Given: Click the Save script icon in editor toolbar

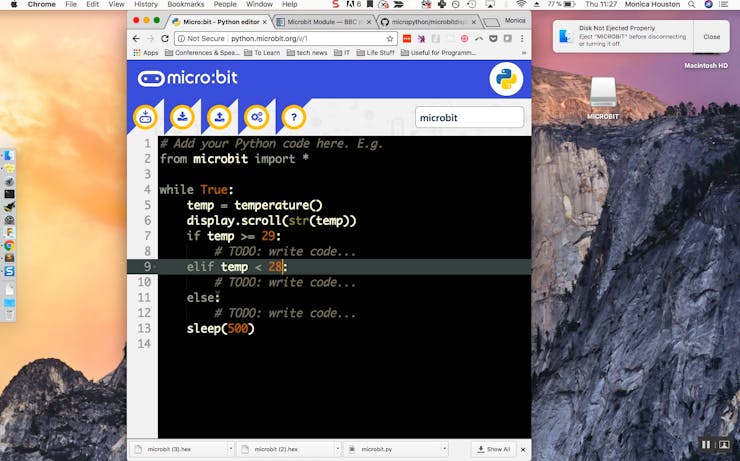Looking at the screenshot, I should [x=182, y=117].
